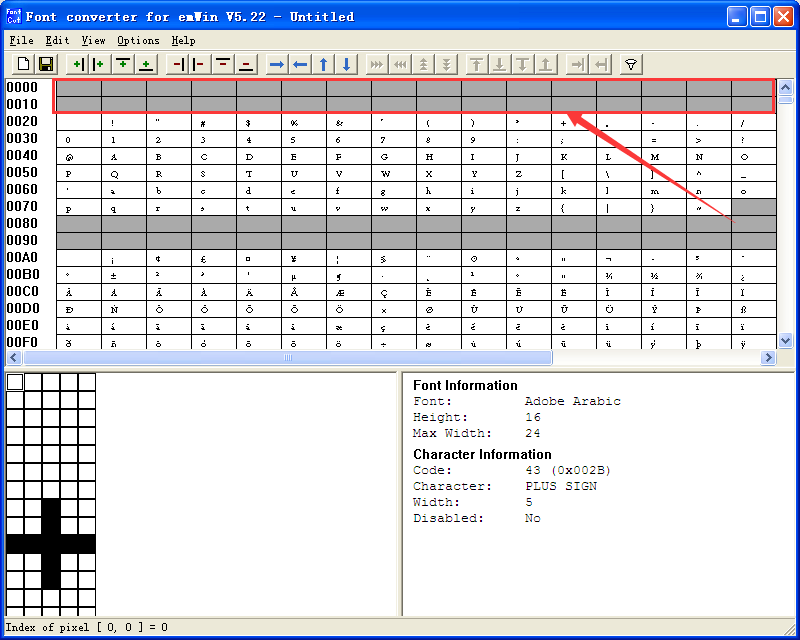Click row label 00F0 in the character table
Image resolution: width=800 pixels, height=640 pixels.
[x=22, y=342]
